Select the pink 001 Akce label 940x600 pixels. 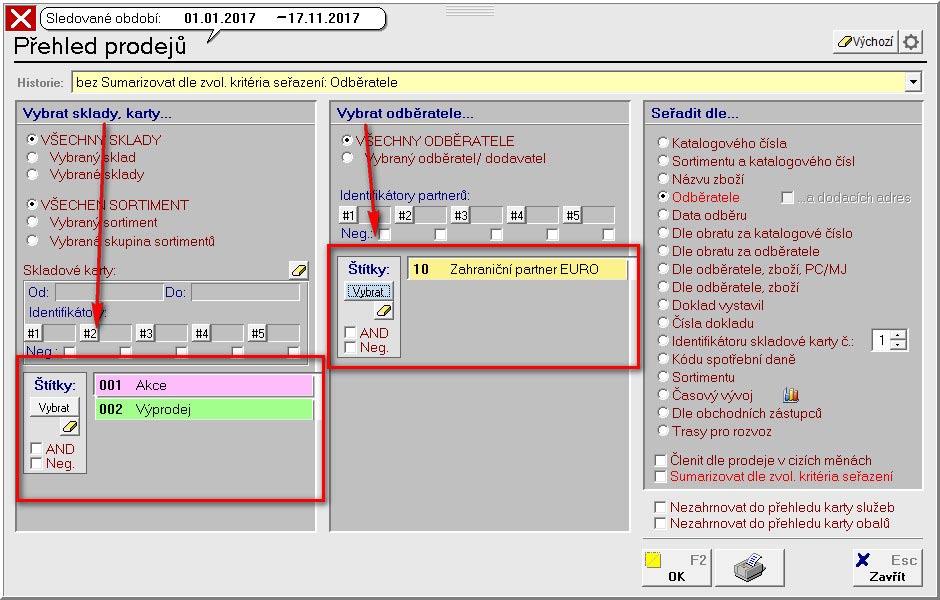click(204, 385)
